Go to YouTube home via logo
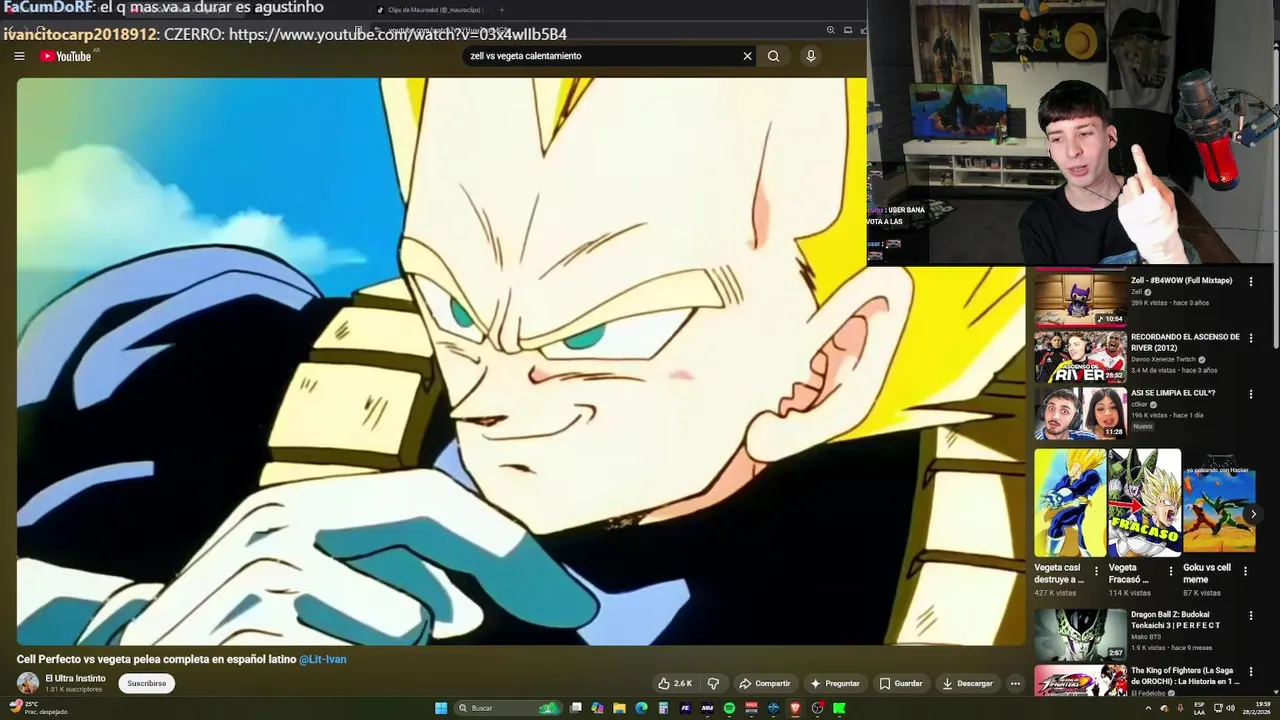Screen dimensions: 1280x720 click(66, 56)
